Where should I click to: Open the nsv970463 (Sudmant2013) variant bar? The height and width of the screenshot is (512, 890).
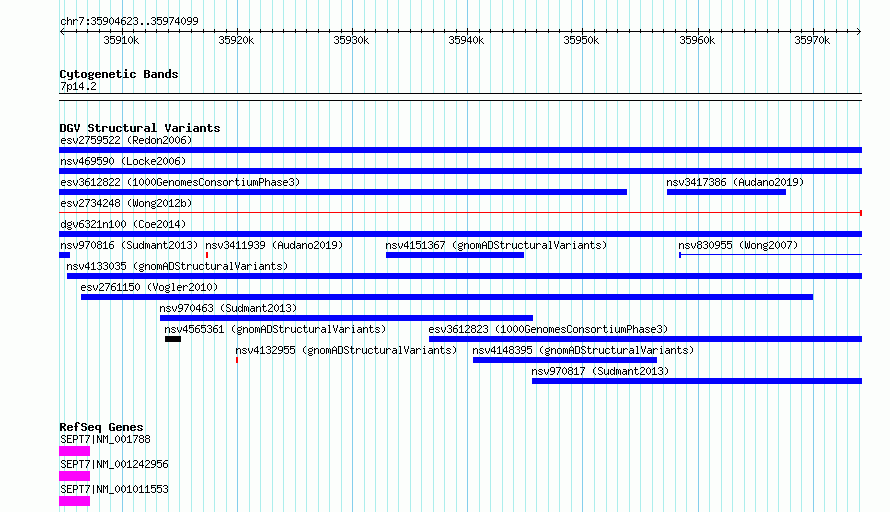point(346,318)
